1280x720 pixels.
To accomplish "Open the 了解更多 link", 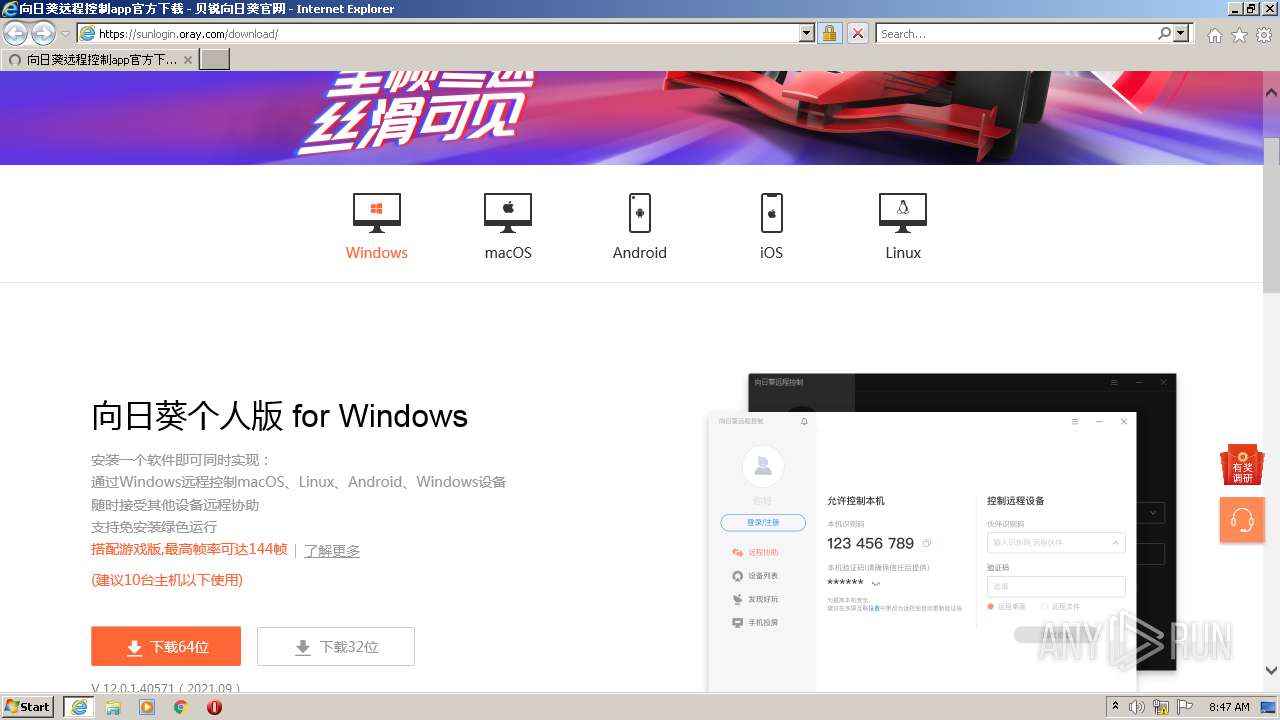I will [x=332, y=550].
